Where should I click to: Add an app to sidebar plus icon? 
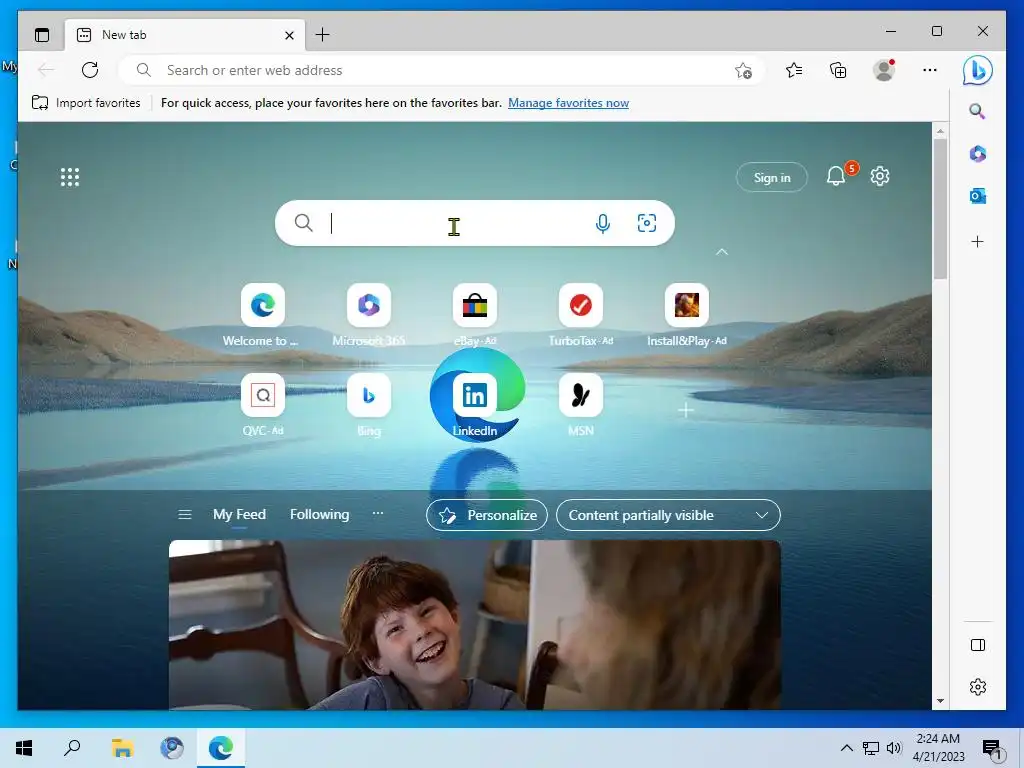[978, 242]
